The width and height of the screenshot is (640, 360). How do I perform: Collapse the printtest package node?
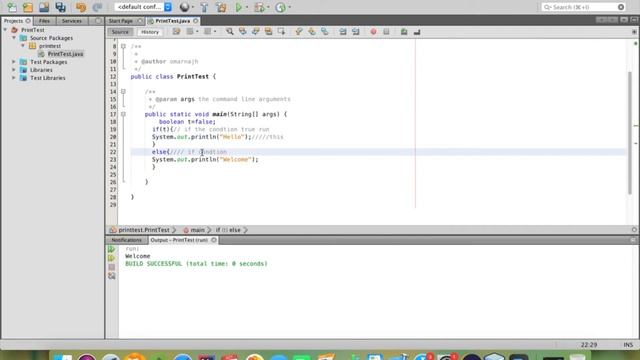point(23,46)
